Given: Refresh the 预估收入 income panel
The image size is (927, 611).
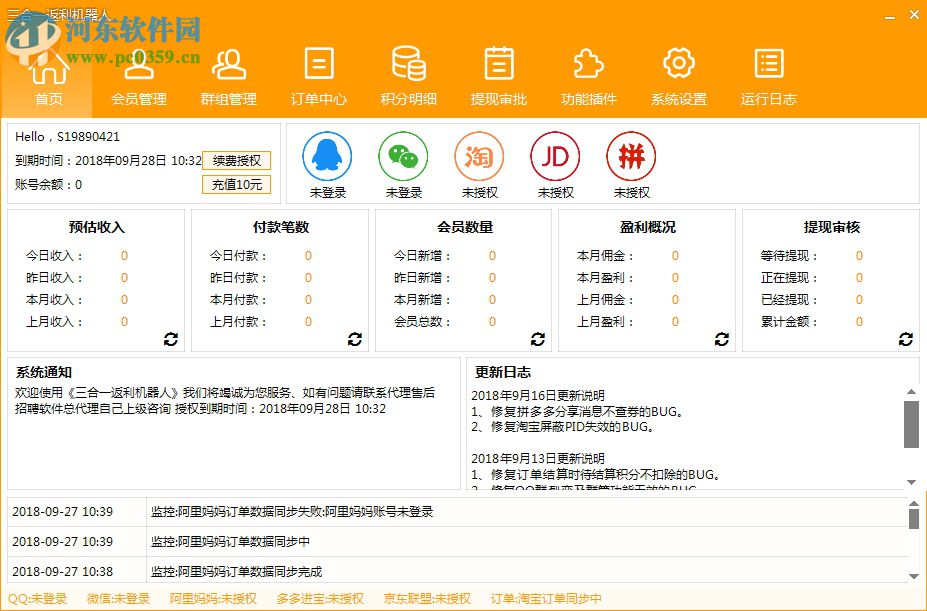Looking at the screenshot, I should tap(170, 339).
